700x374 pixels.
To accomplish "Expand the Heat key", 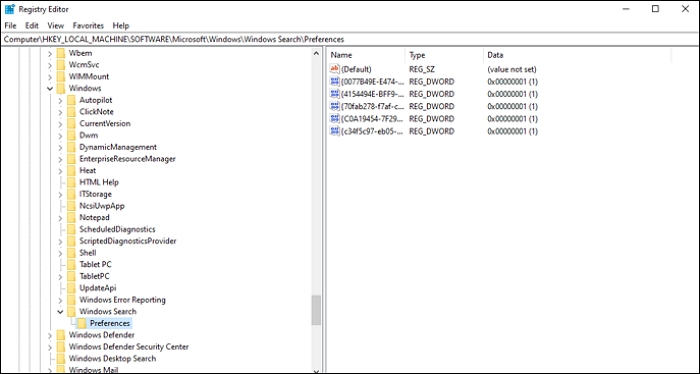I will point(60,170).
